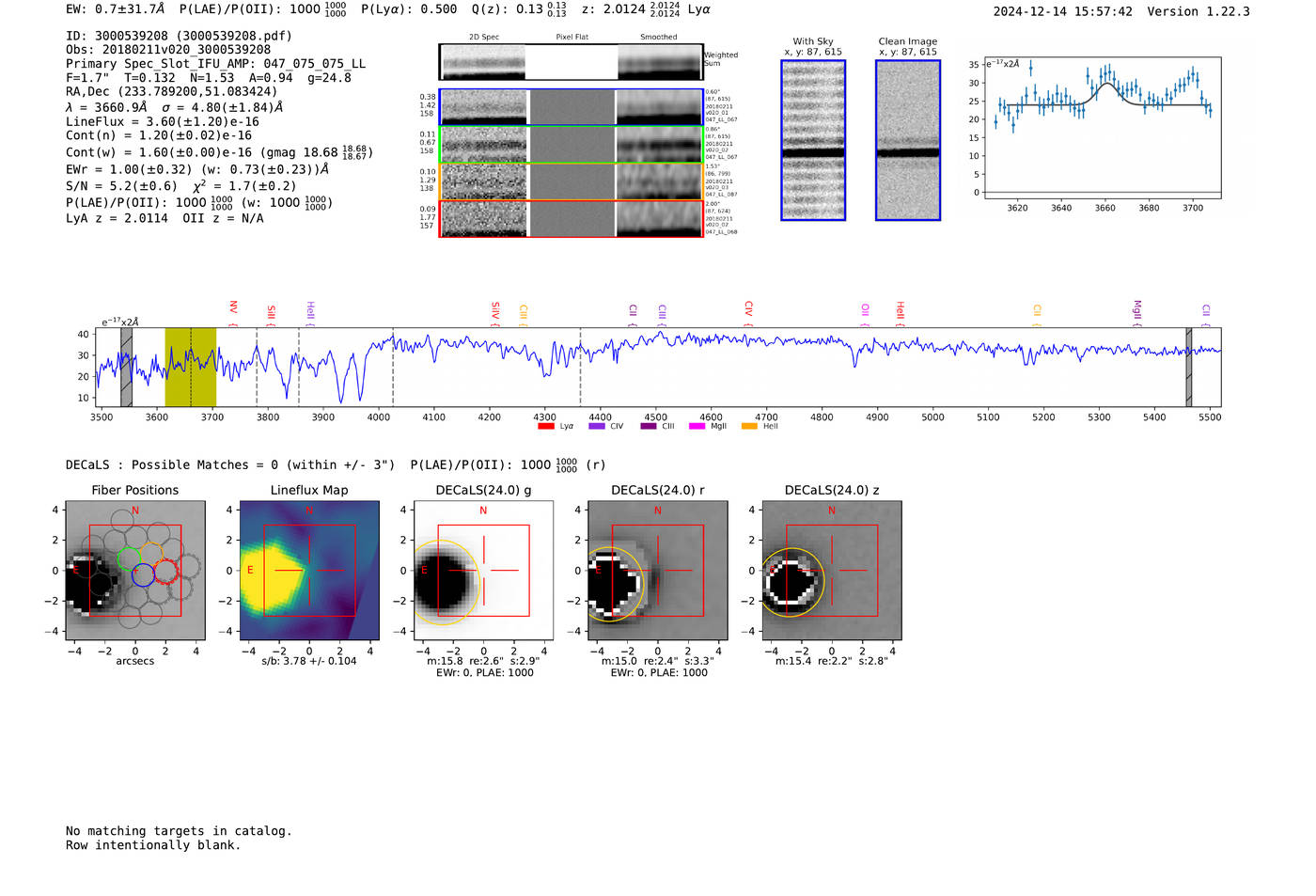Select the blue-bordered 2D spectrum row
The image size is (1316, 896).
click(x=572, y=107)
